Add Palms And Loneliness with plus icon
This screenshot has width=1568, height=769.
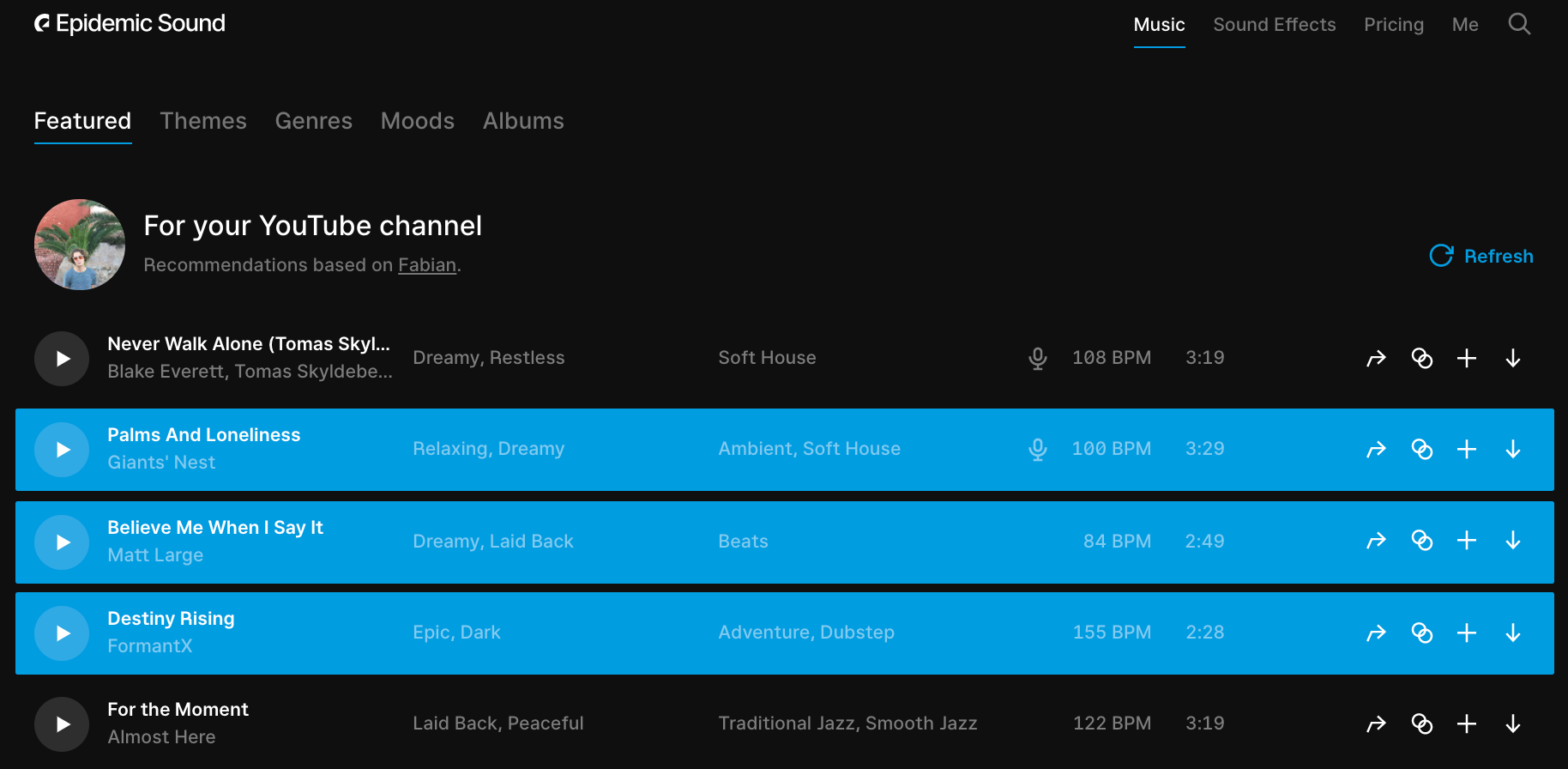click(1467, 449)
